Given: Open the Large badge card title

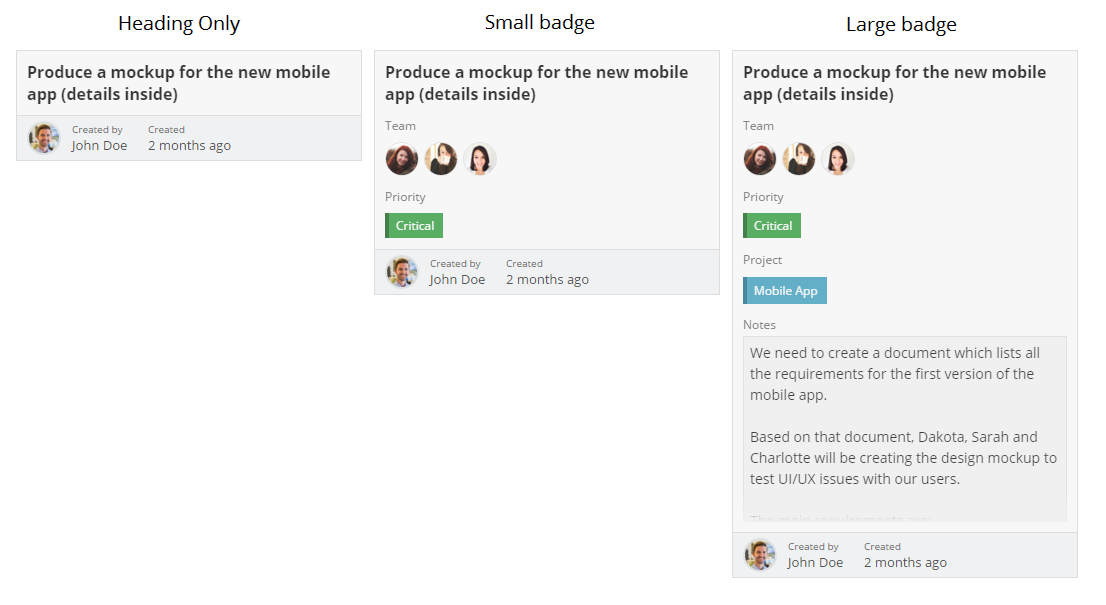Looking at the screenshot, I should click(894, 83).
